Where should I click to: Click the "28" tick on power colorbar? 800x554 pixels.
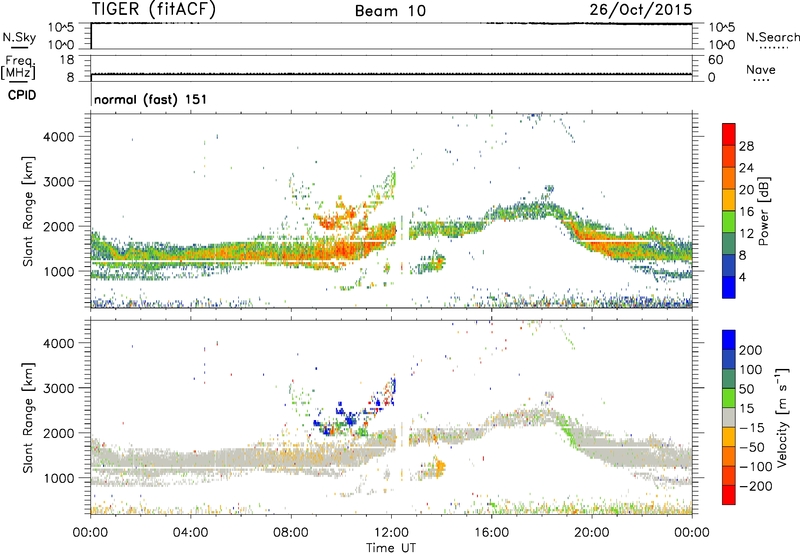pyautogui.click(x=746, y=146)
